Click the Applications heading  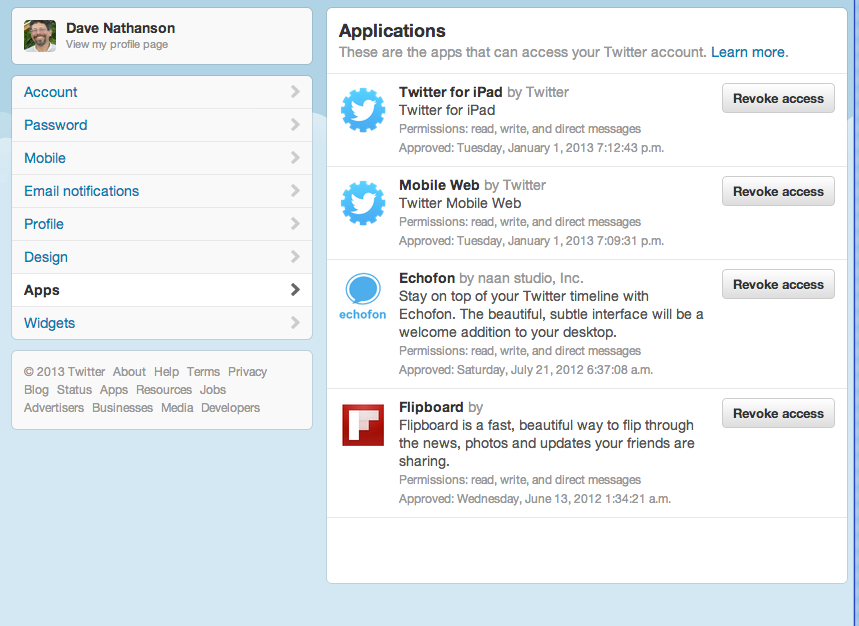[392, 31]
